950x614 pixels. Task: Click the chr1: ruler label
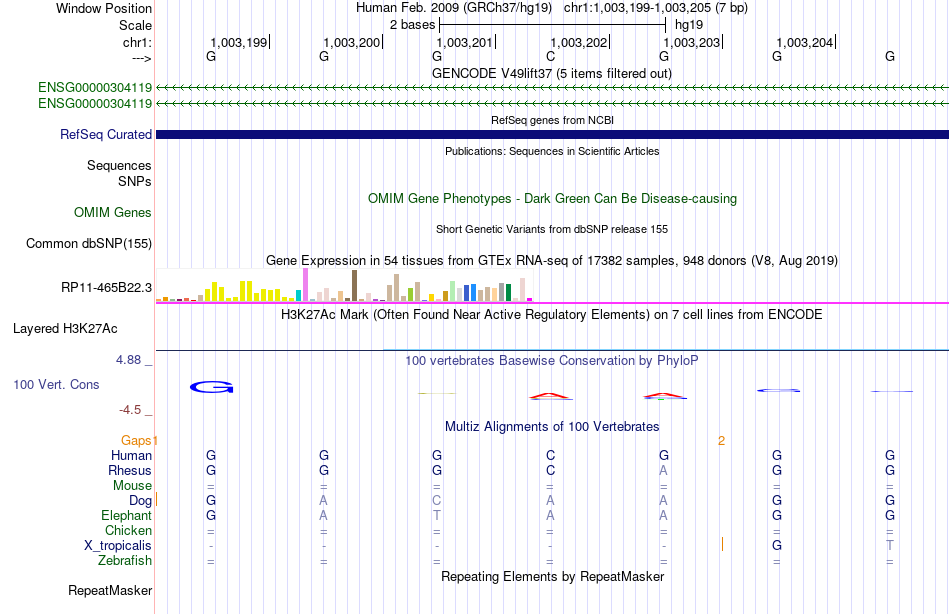[x=137, y=42]
